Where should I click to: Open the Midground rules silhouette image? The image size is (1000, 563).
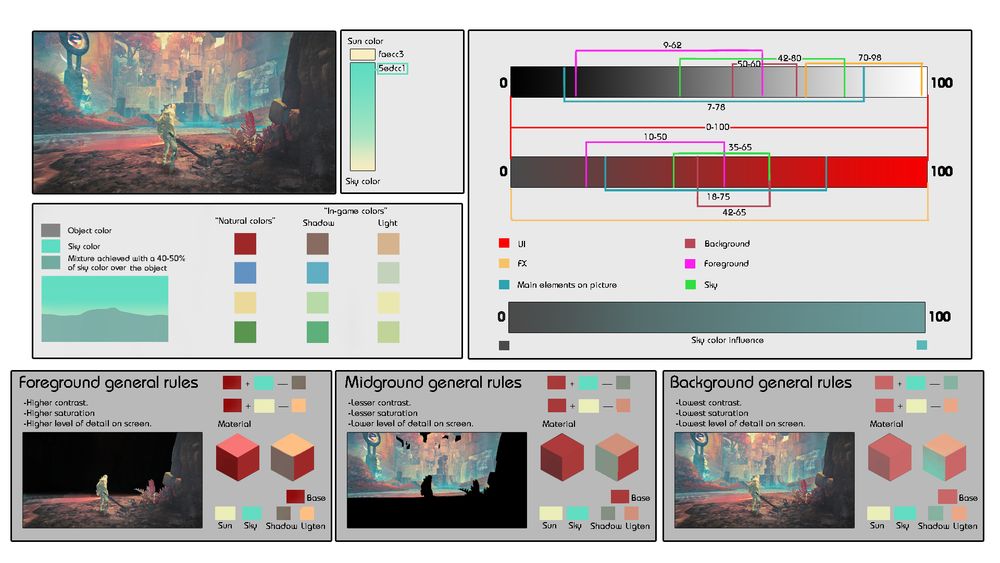click(437, 480)
